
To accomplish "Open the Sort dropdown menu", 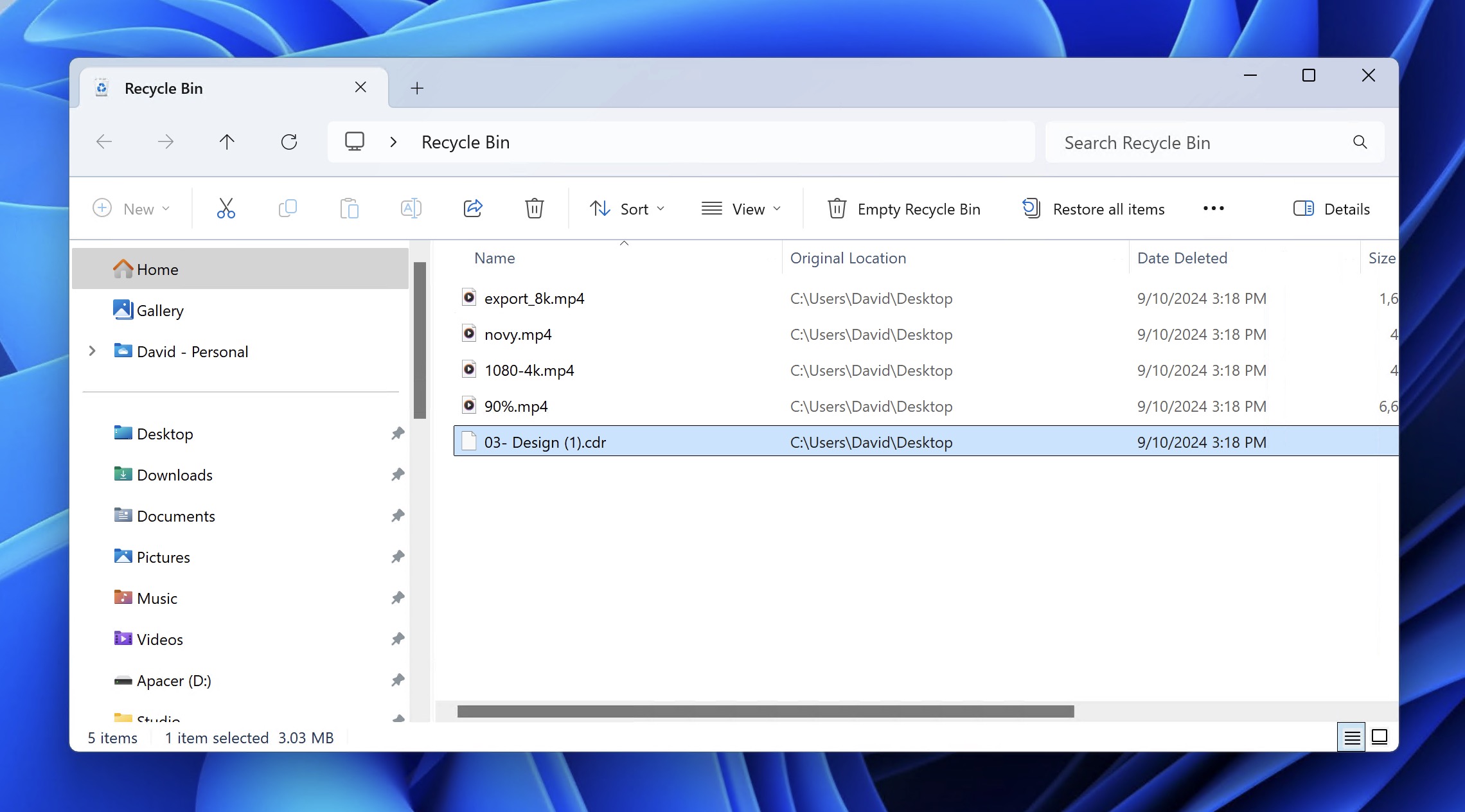I will [x=625, y=208].
